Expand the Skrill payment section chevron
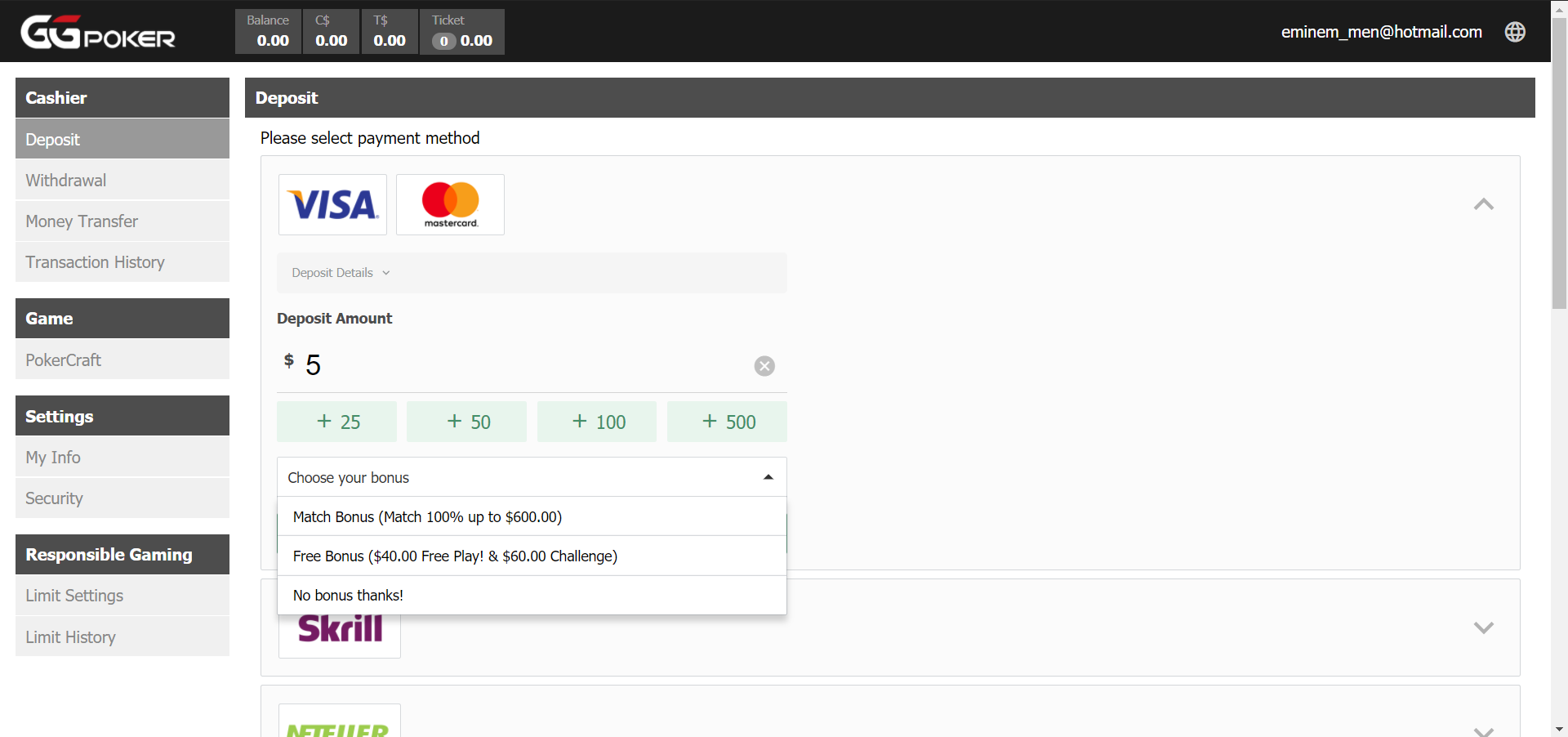 pos(1483,628)
